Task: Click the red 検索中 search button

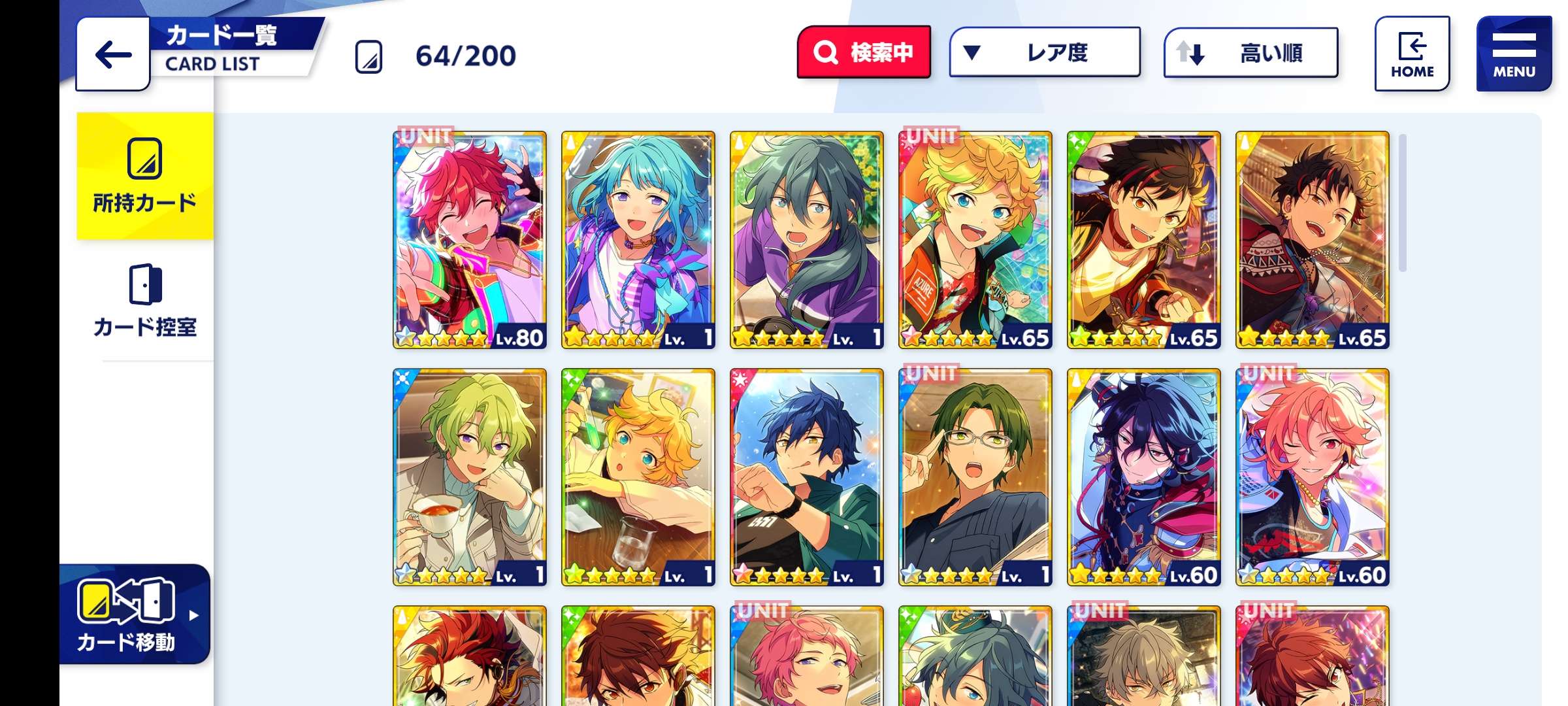Action: pyautogui.click(x=864, y=52)
